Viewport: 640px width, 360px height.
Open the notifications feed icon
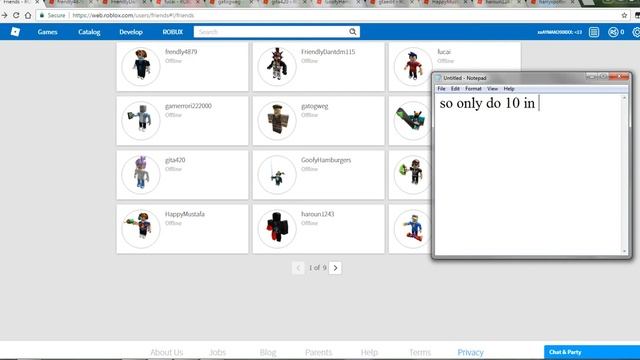coord(594,32)
